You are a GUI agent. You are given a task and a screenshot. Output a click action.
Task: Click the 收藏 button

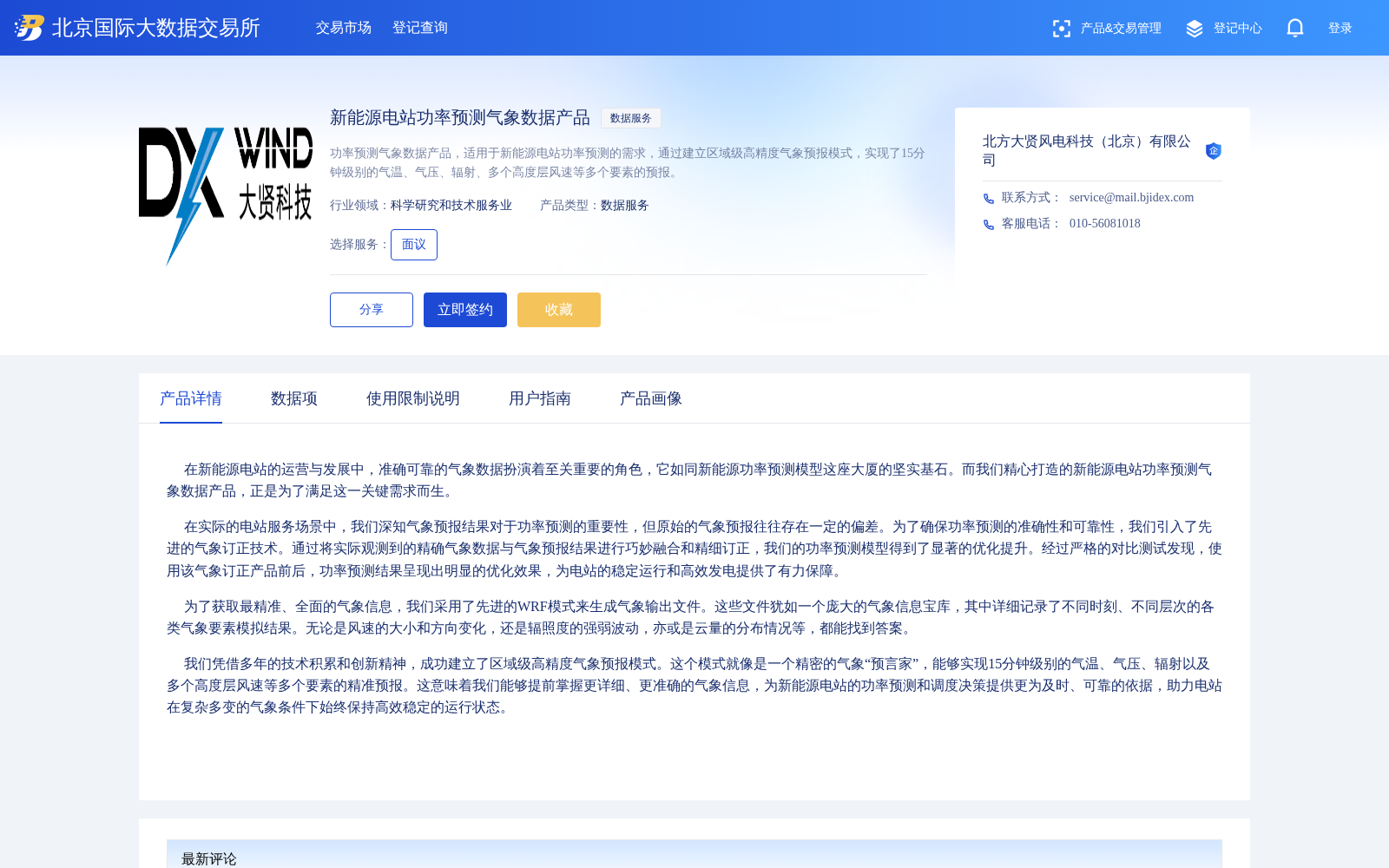[x=559, y=310]
